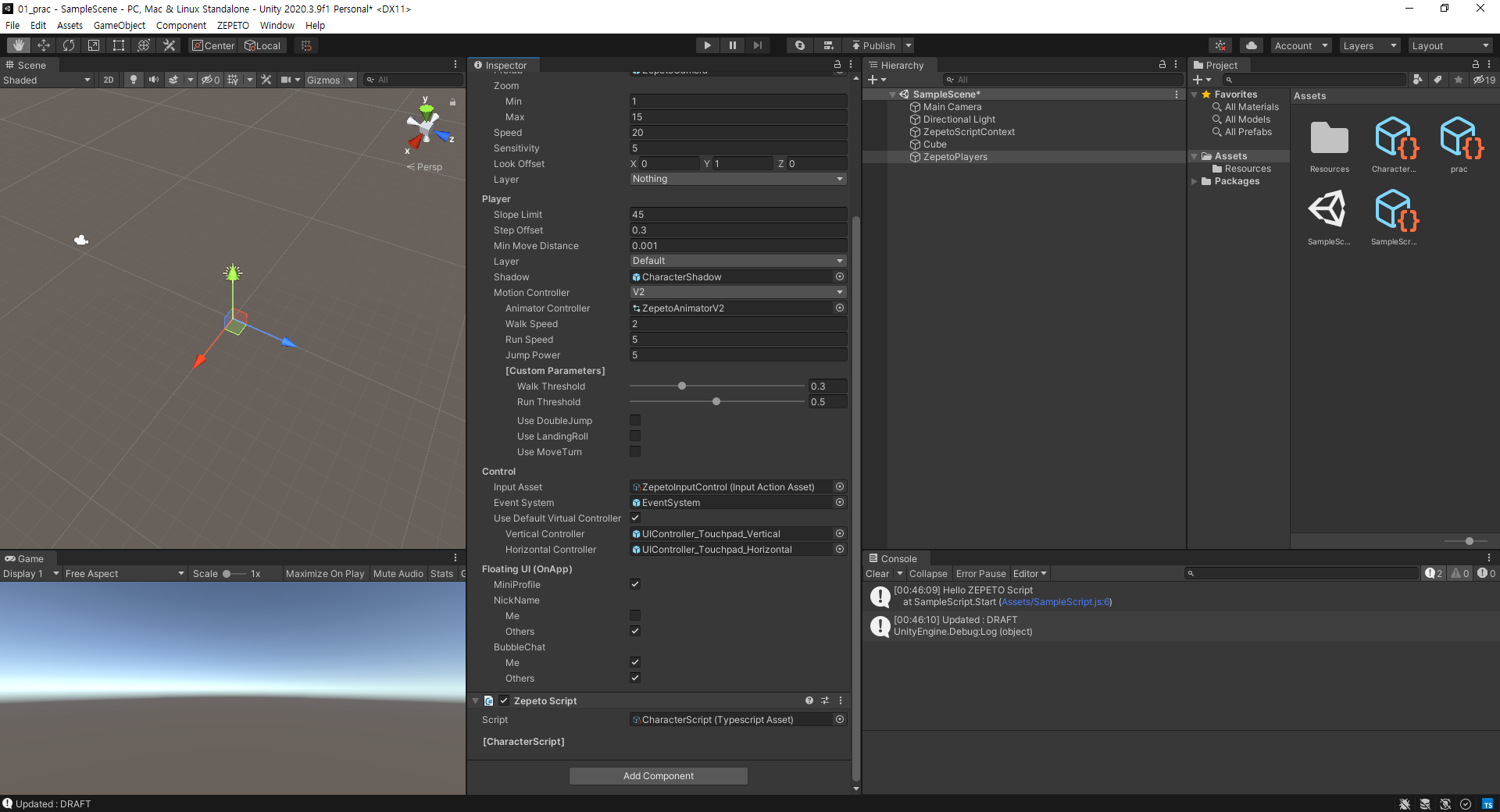Uncheck BubbleChat Me checkbox
This screenshot has height=812, width=1500.
point(635,662)
